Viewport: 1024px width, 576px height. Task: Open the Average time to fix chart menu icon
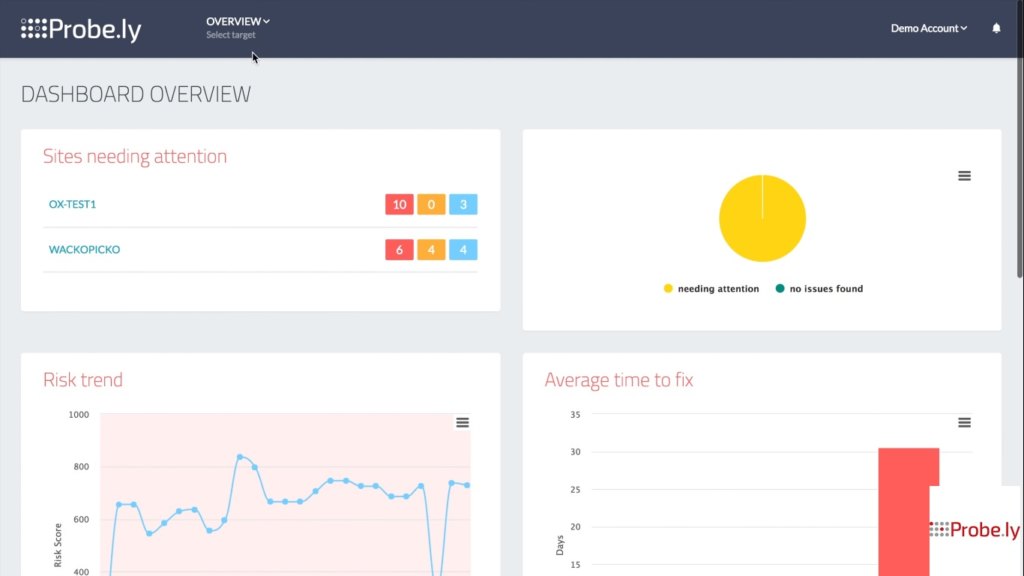click(x=964, y=422)
